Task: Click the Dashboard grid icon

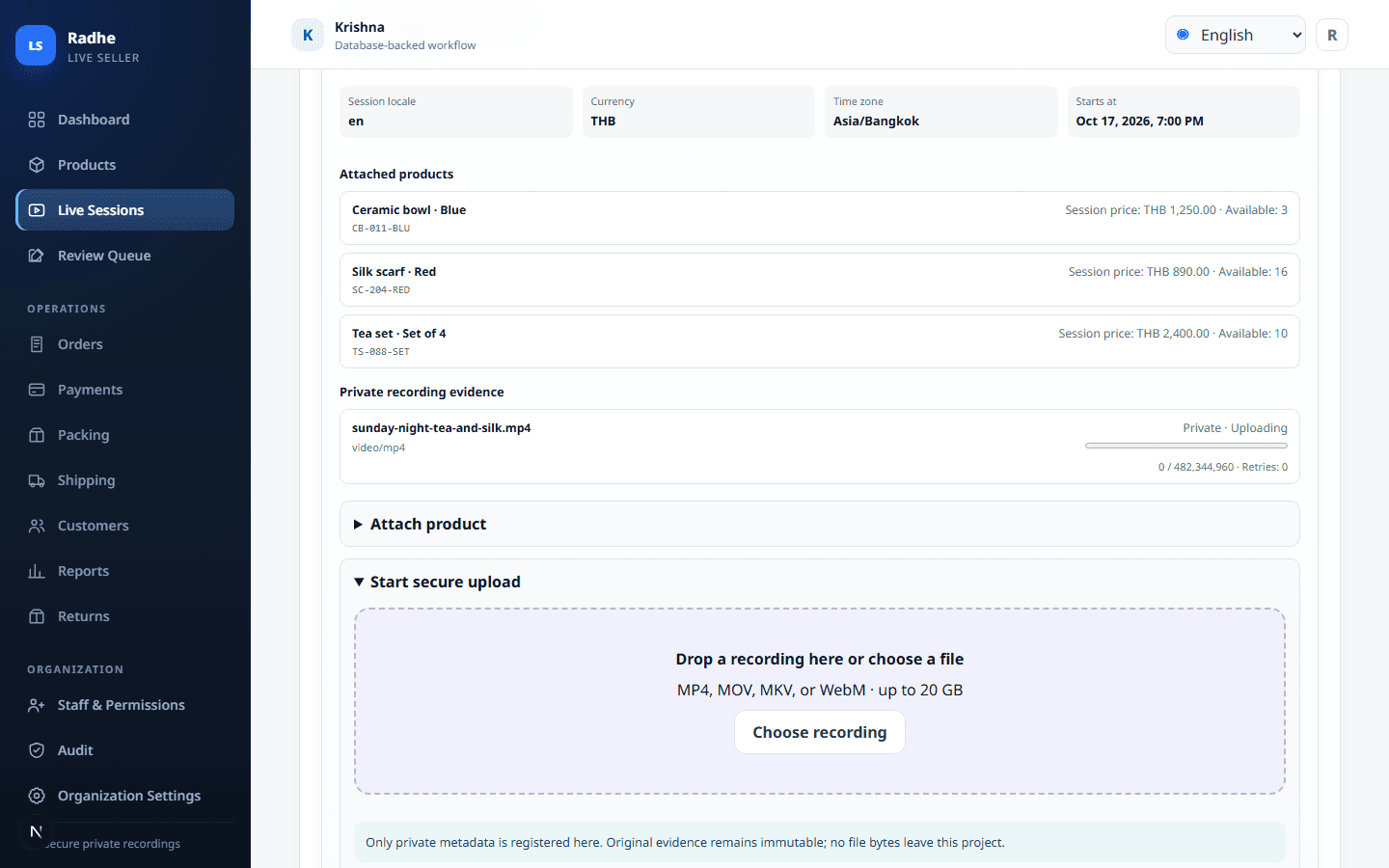Action: click(x=37, y=120)
